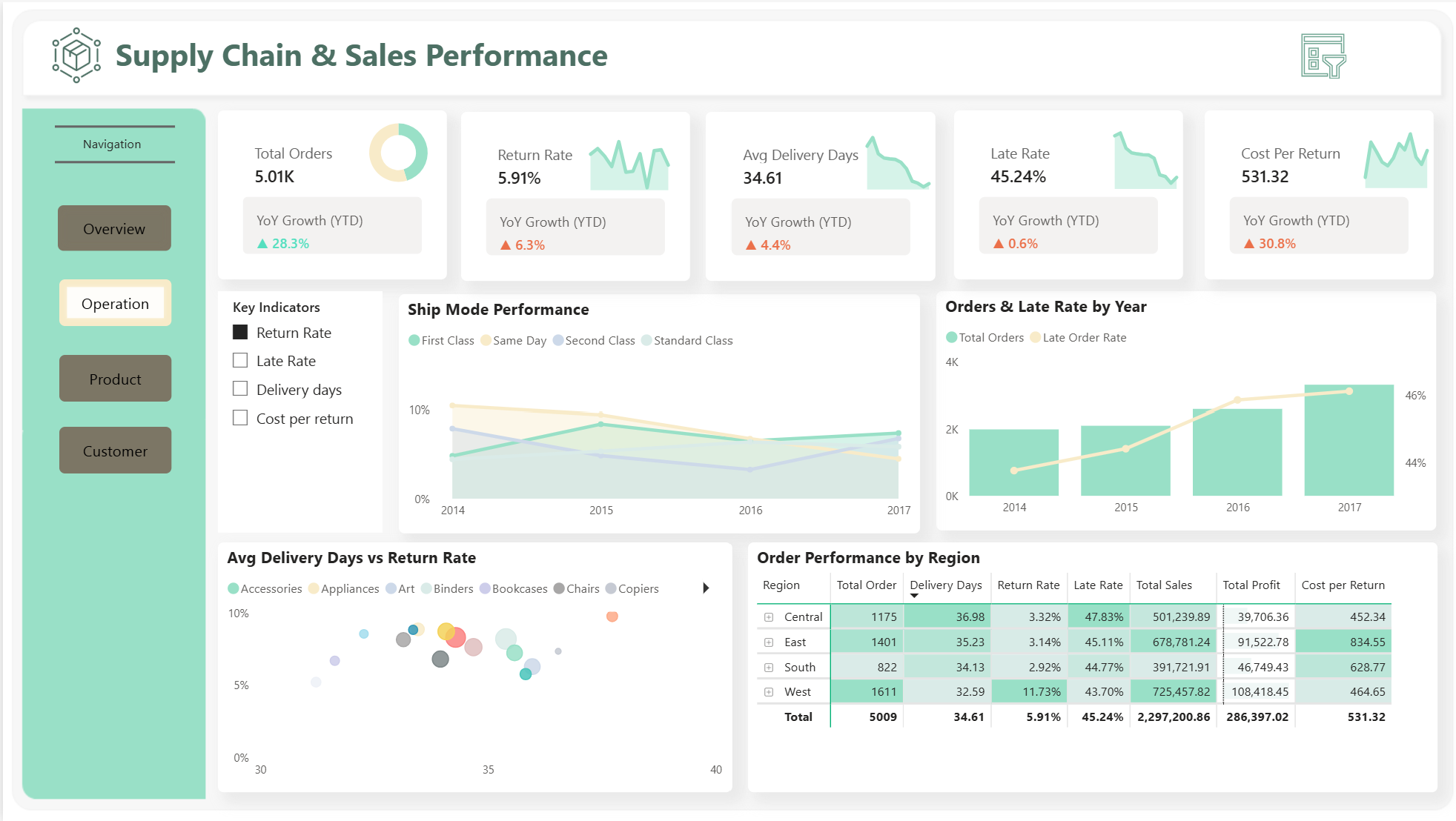1456x821 pixels.
Task: Go to the Customer page button
Action: (x=115, y=451)
